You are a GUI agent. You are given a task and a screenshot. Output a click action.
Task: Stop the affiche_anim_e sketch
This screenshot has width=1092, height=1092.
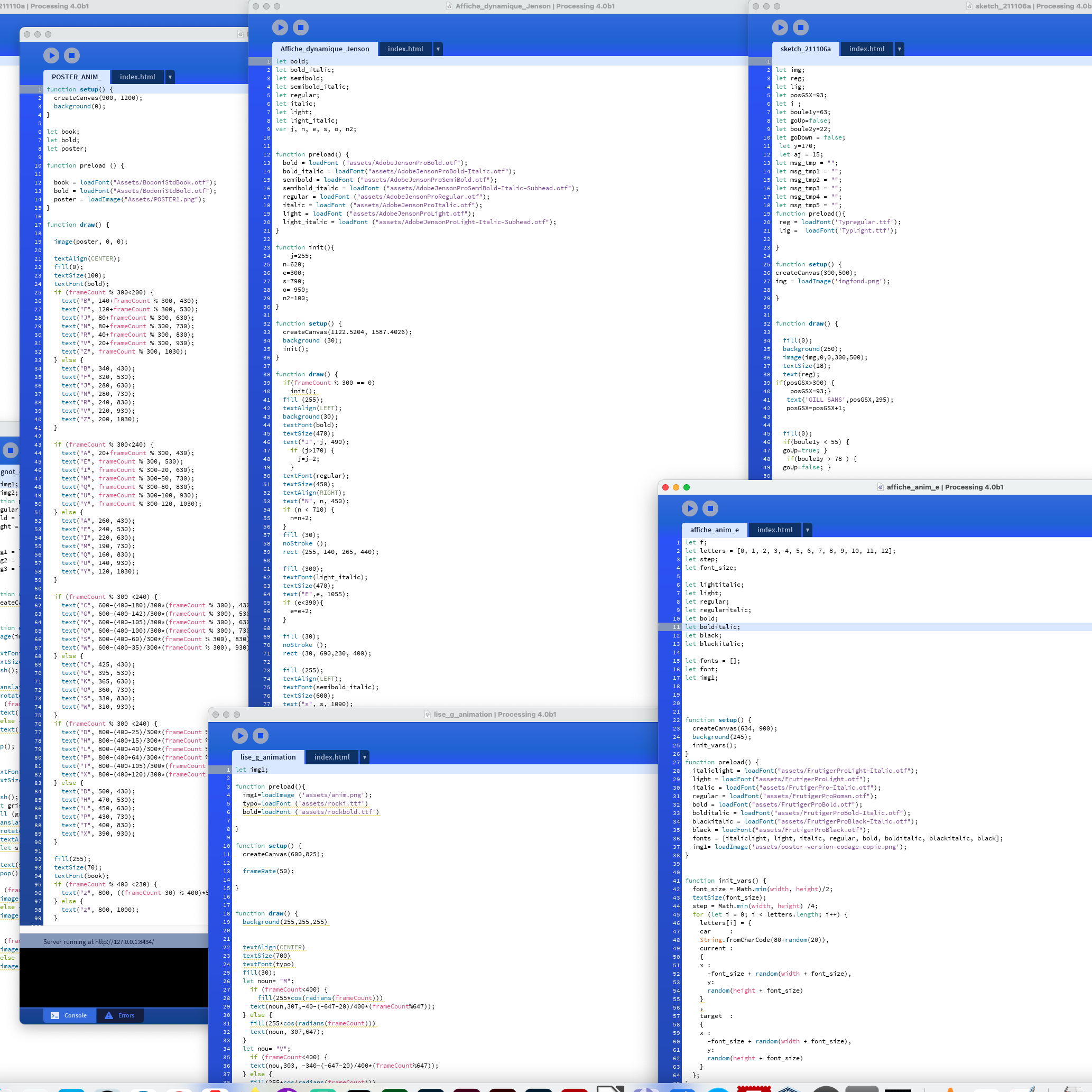(710, 508)
